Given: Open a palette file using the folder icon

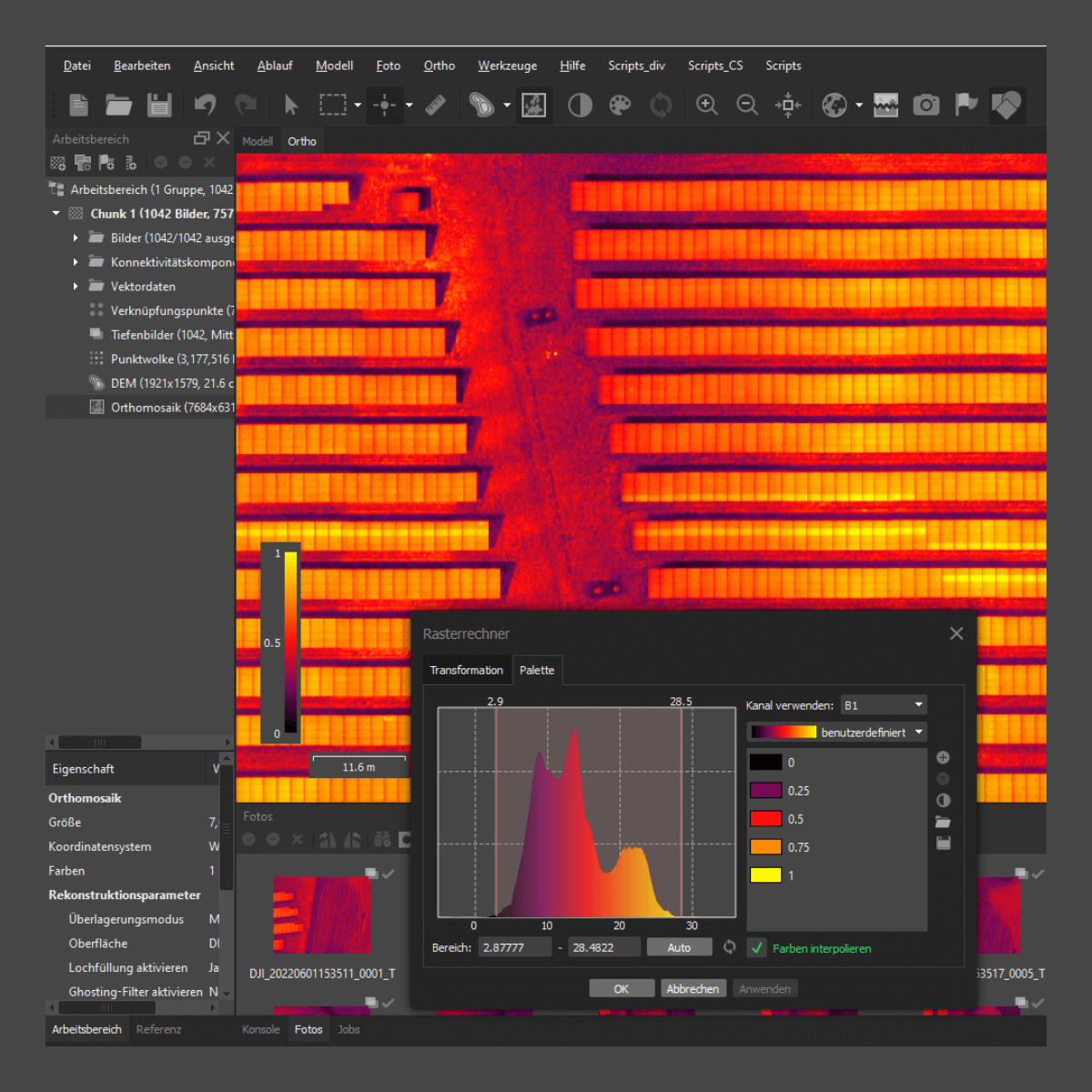Looking at the screenshot, I should 943,822.
